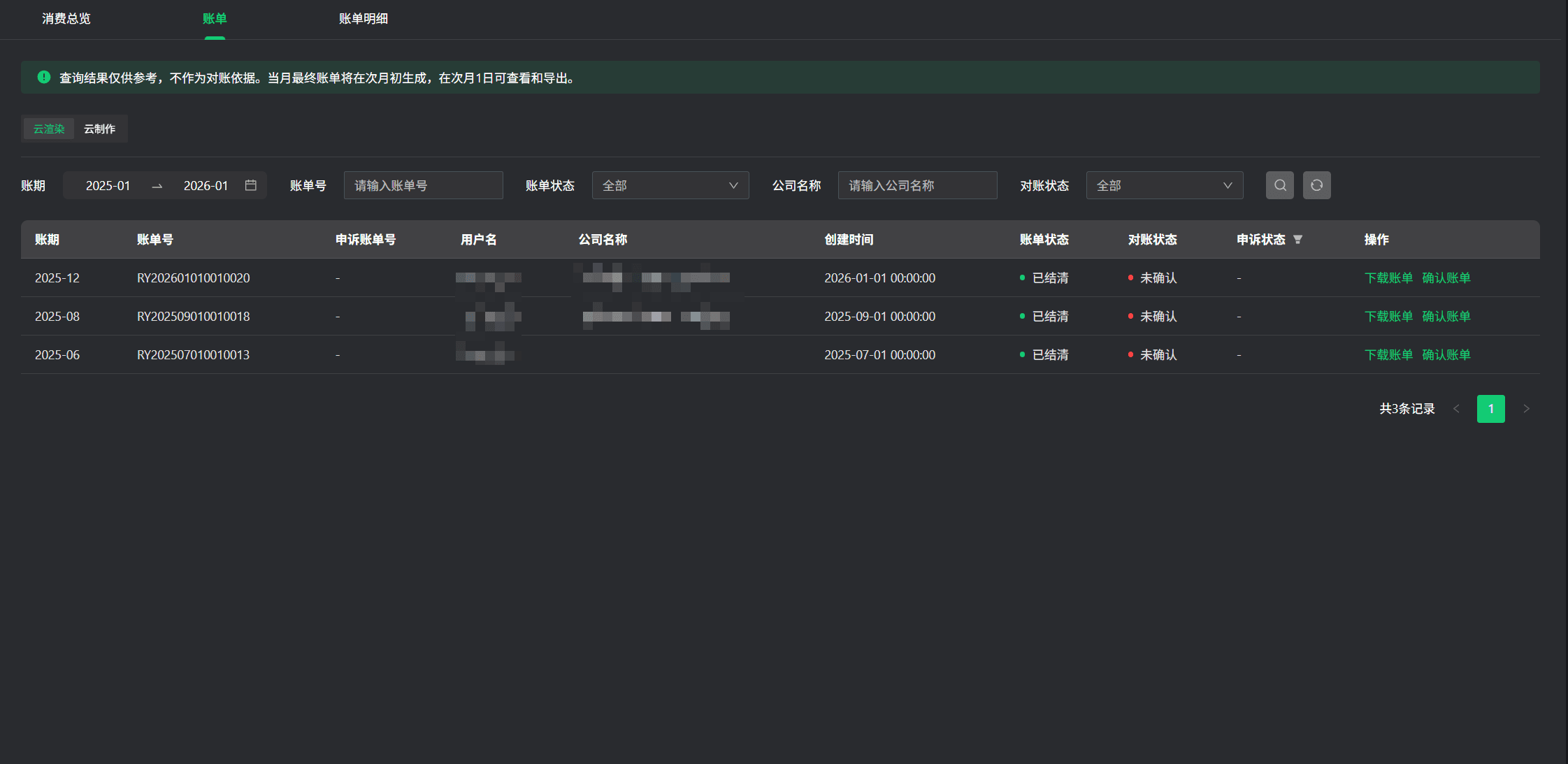Confirm bill for RY202509010010018

[1446, 317]
